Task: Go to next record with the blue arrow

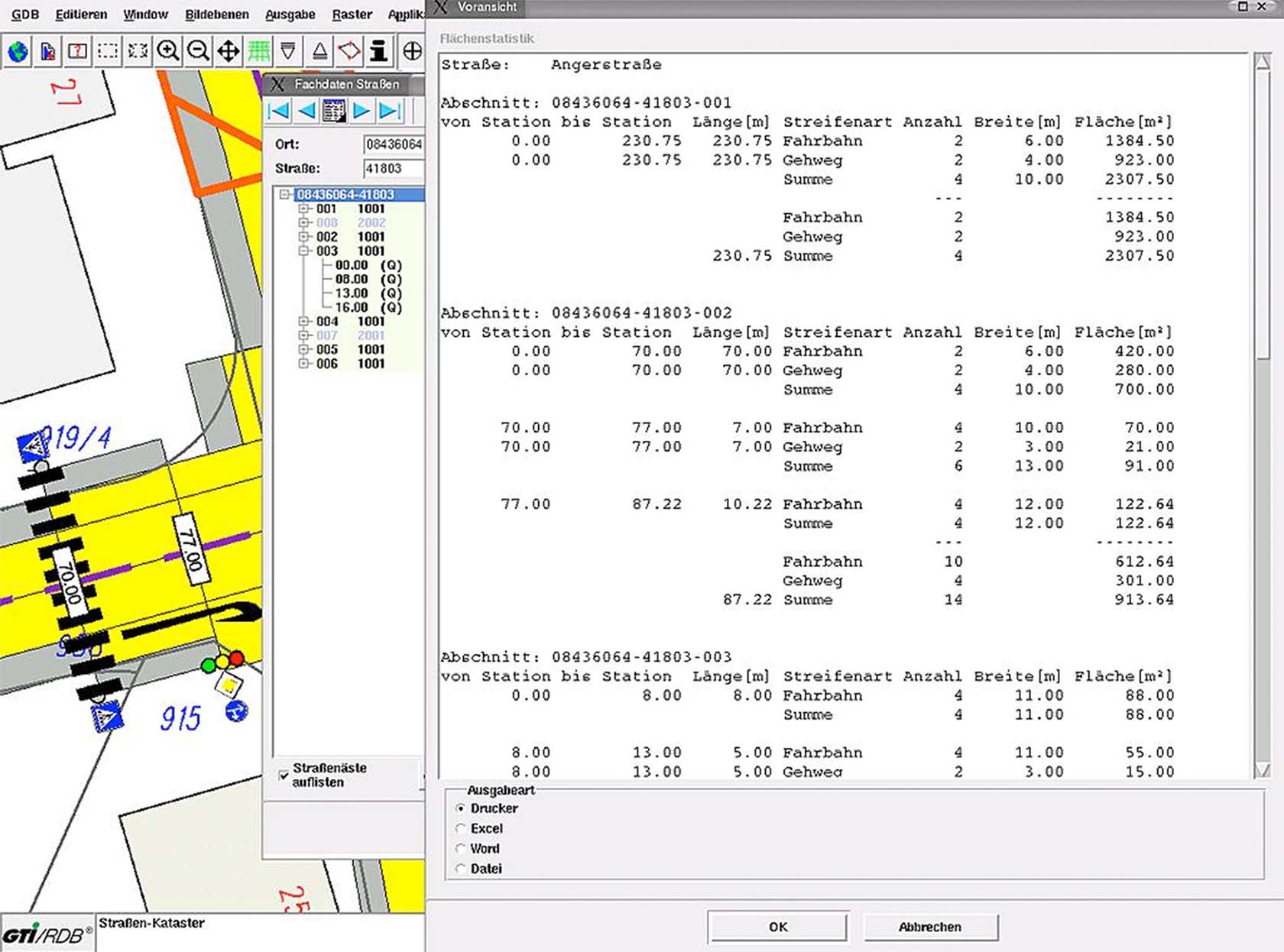Action: click(x=362, y=111)
